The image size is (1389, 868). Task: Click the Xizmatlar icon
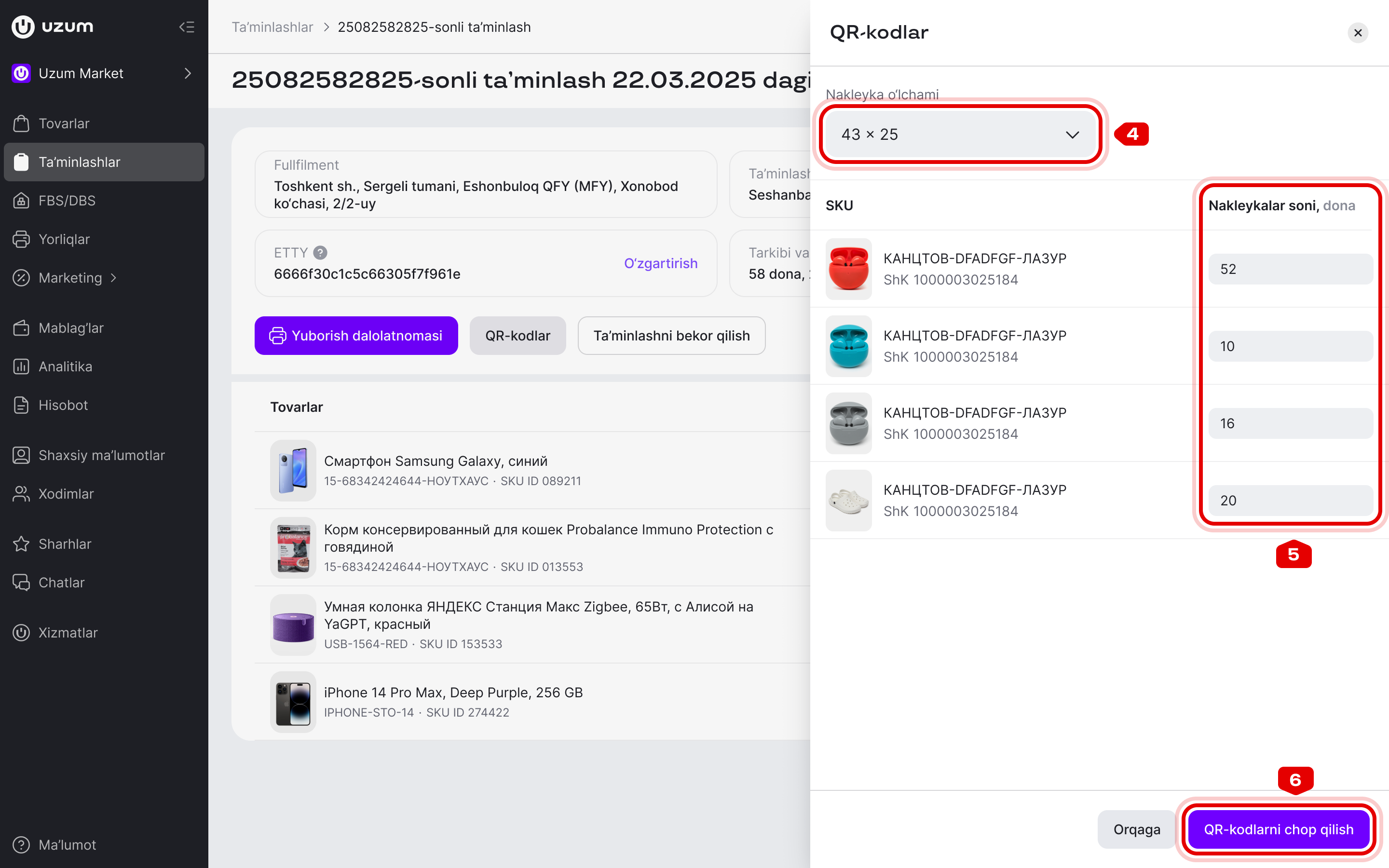click(x=21, y=633)
